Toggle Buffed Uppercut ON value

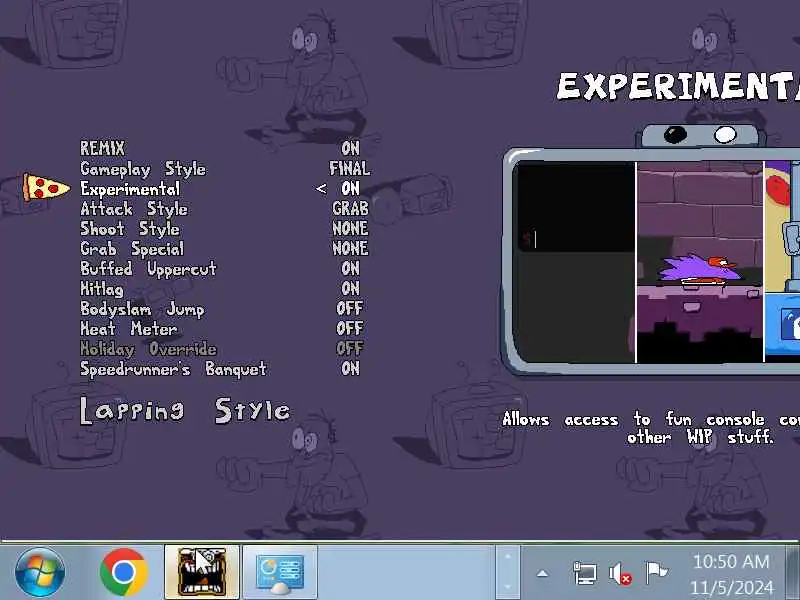tap(350, 268)
